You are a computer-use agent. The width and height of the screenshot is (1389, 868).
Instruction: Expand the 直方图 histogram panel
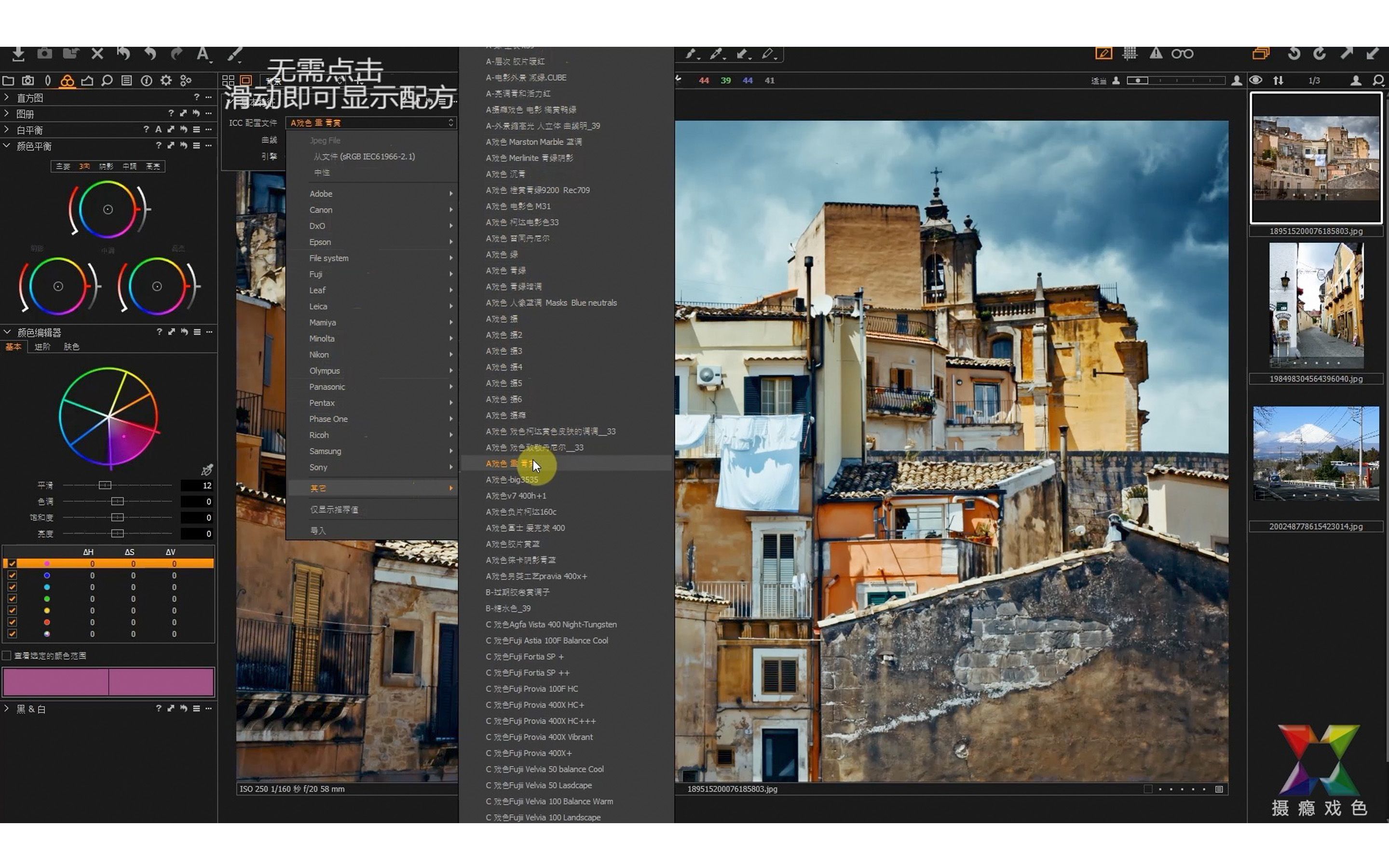pyautogui.click(x=6, y=97)
